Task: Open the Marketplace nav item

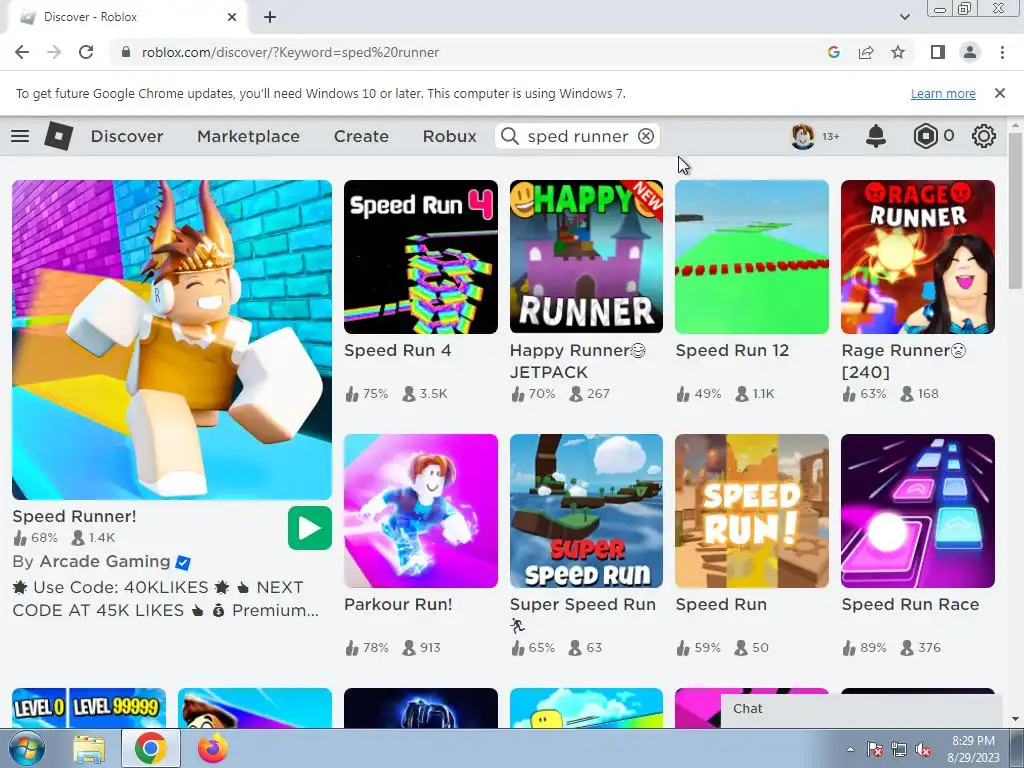Action: pos(248,136)
